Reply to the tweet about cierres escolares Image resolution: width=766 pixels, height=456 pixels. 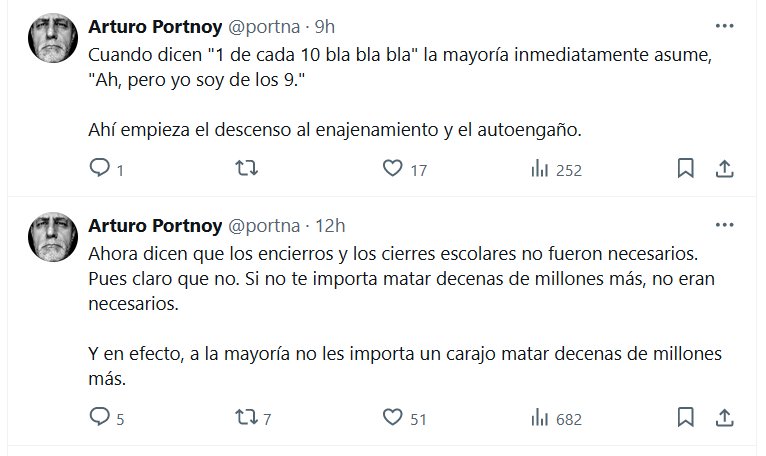(x=99, y=417)
